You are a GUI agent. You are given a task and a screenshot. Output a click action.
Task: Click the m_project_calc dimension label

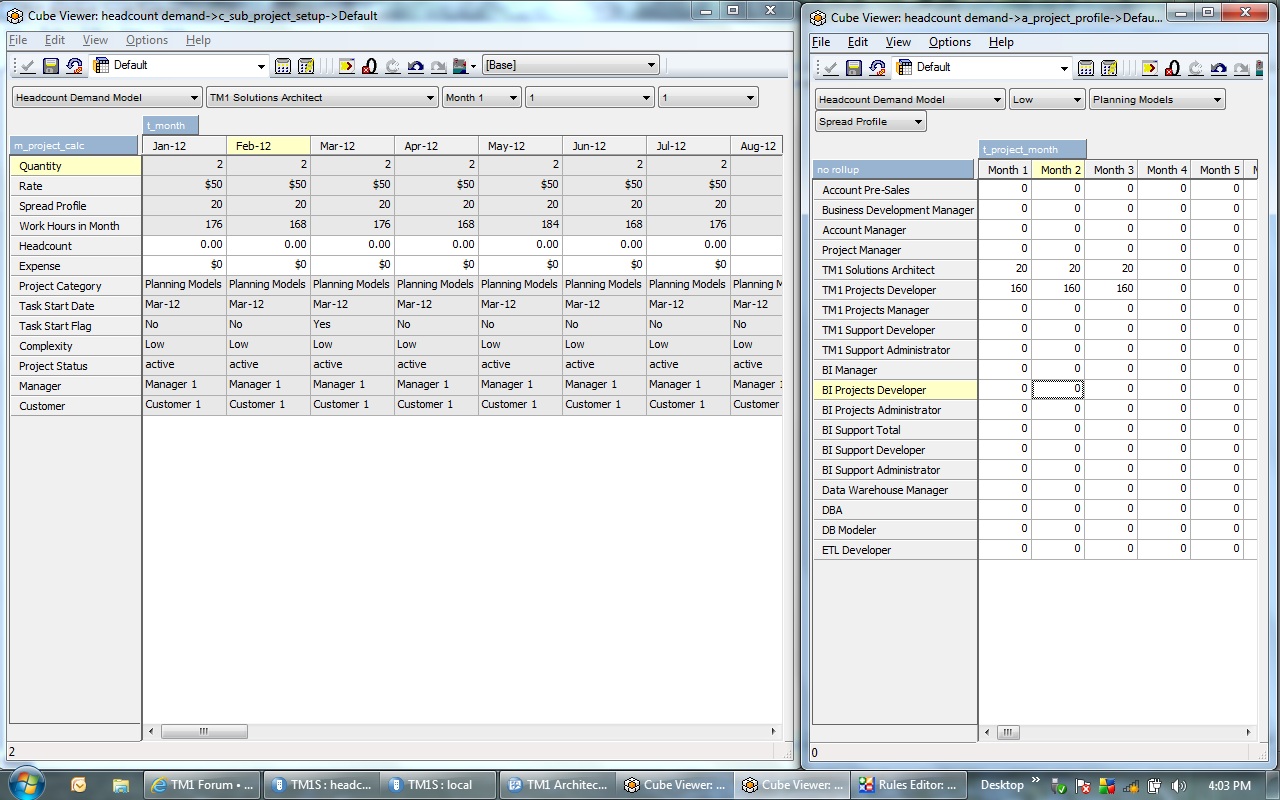75,146
